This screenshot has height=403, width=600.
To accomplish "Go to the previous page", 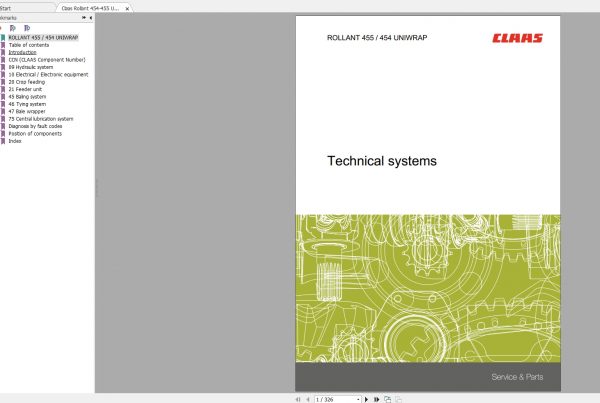I will 308,400.
